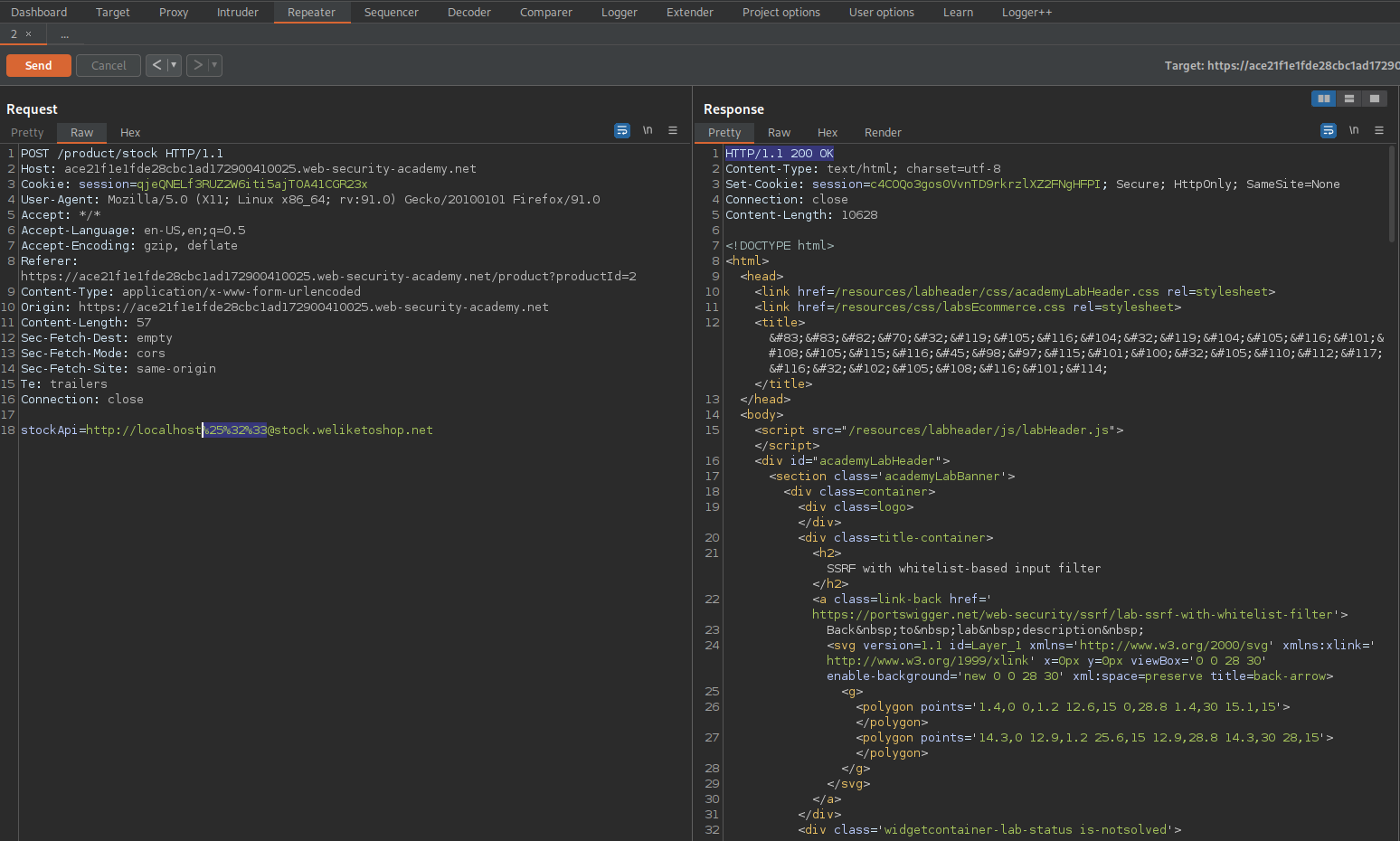Click Content-Type urlencoded header line
This screenshot has width=1400, height=841.
[191, 291]
